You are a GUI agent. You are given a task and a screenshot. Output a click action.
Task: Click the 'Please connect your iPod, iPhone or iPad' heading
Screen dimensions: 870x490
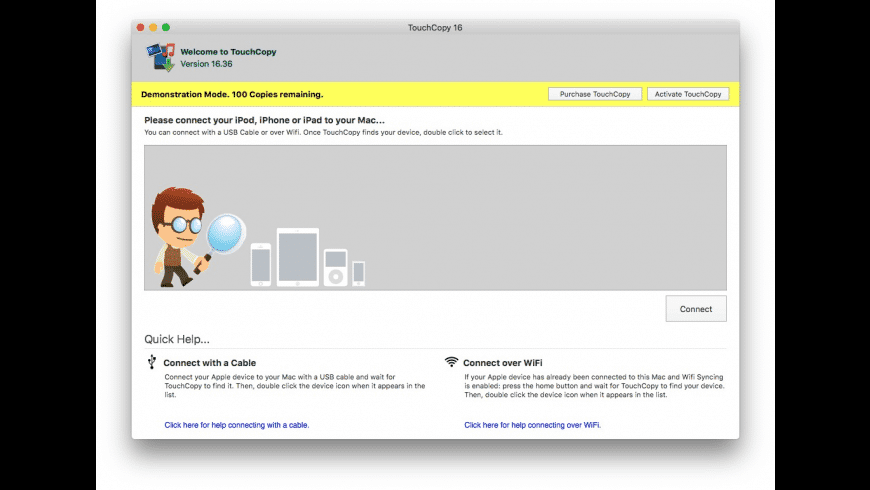[264, 120]
